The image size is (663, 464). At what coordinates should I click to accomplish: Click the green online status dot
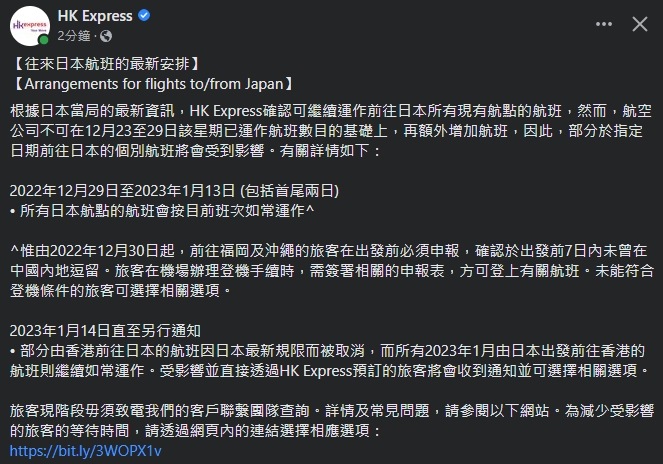[x=43, y=40]
